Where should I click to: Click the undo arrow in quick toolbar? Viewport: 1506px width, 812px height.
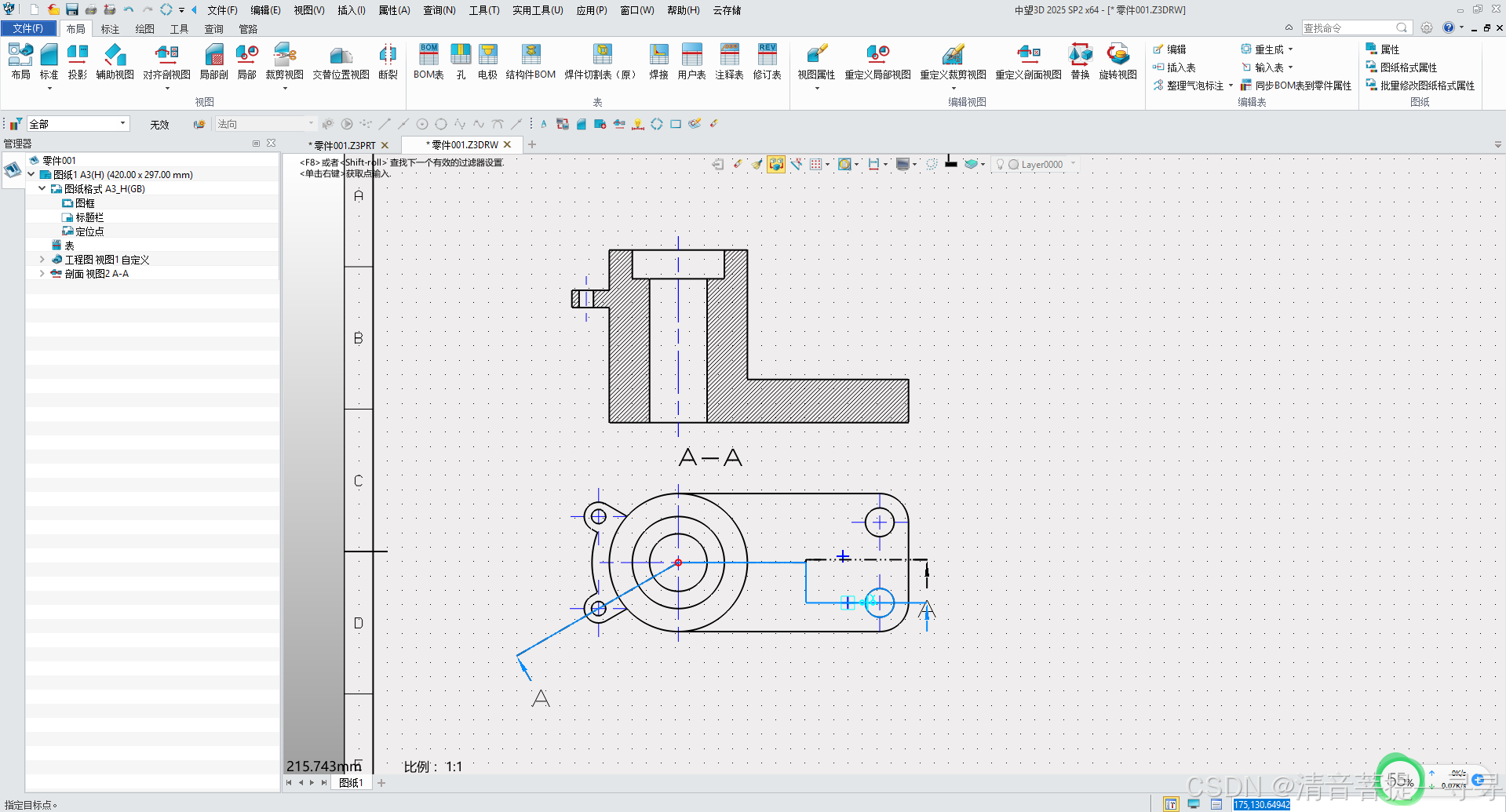tap(128, 9)
